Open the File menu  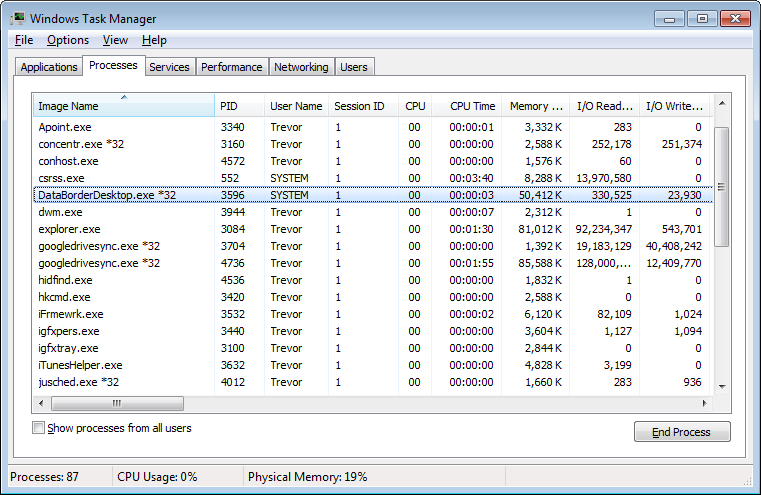(24, 40)
